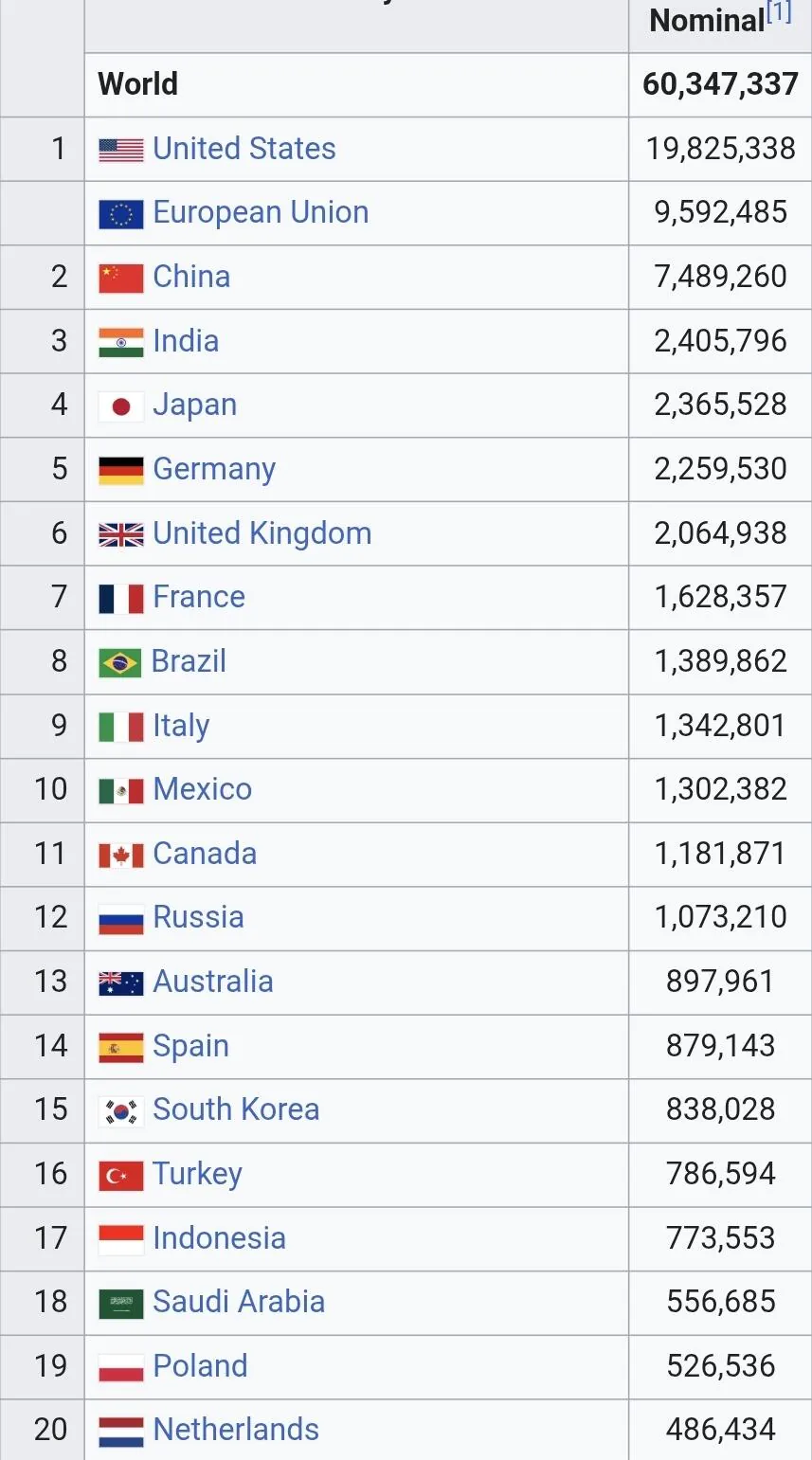This screenshot has width=812, height=1460.
Task: Click the European Union flag icon
Action: 121,214
